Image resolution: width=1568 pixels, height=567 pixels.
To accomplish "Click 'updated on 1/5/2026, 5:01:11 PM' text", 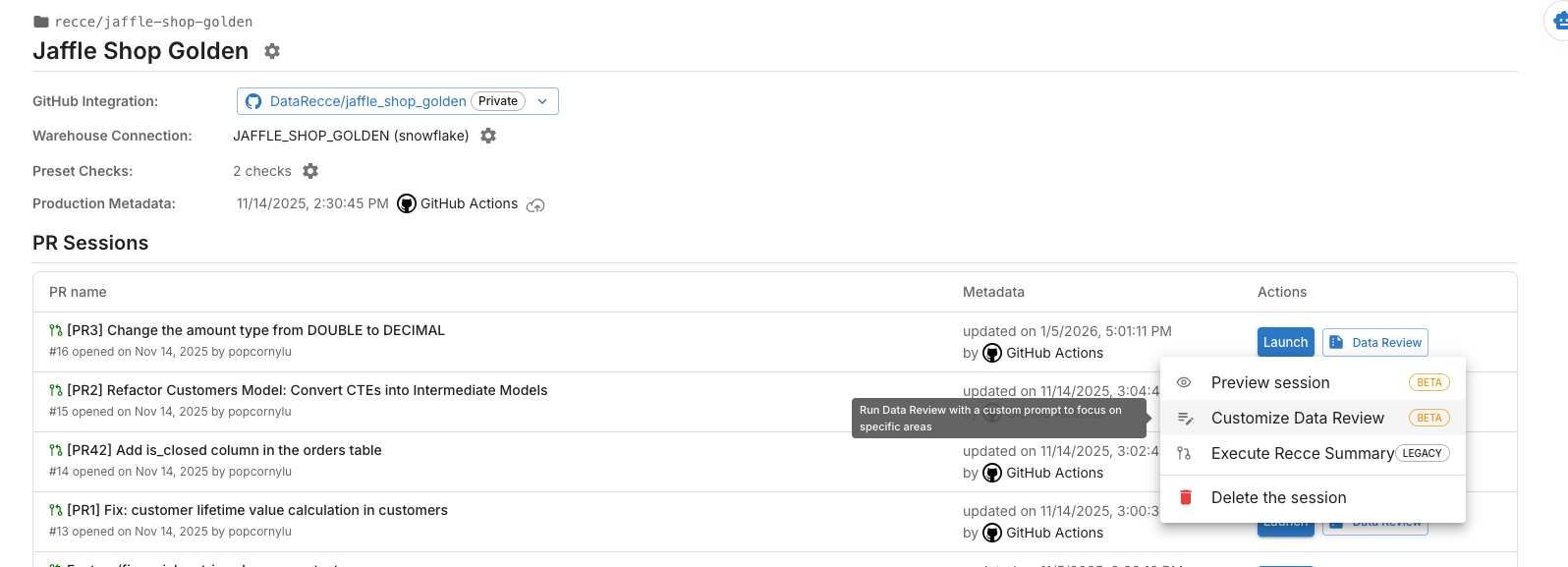I will coord(1067,331).
